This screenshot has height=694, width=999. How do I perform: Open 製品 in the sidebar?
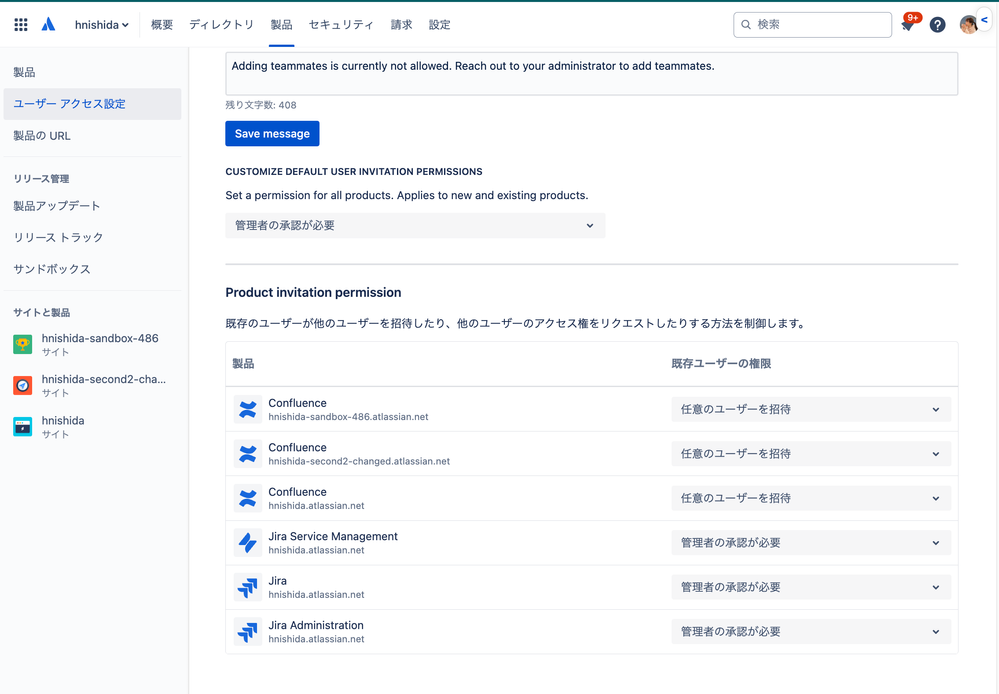24,73
